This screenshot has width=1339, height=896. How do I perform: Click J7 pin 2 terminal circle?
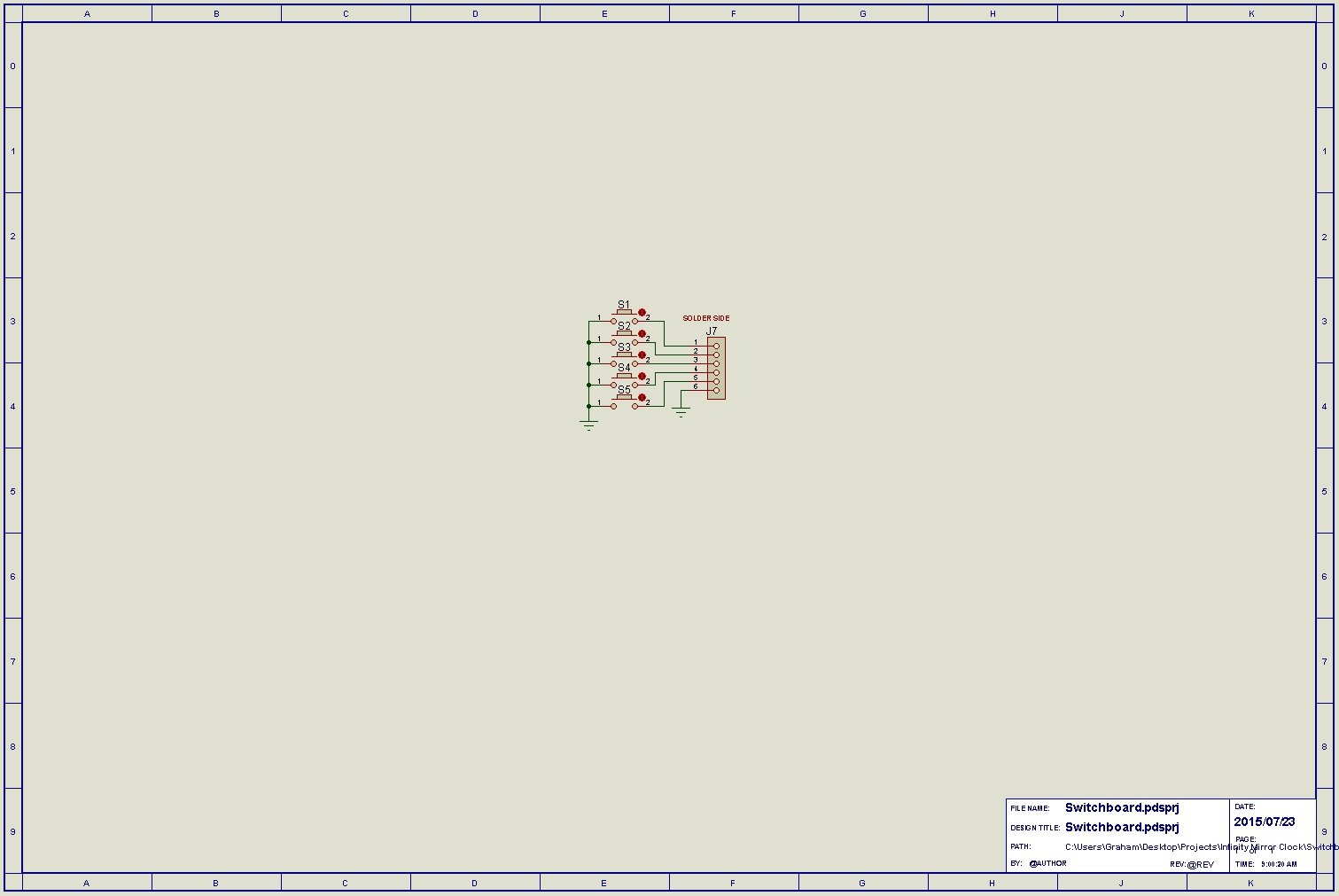pos(716,355)
